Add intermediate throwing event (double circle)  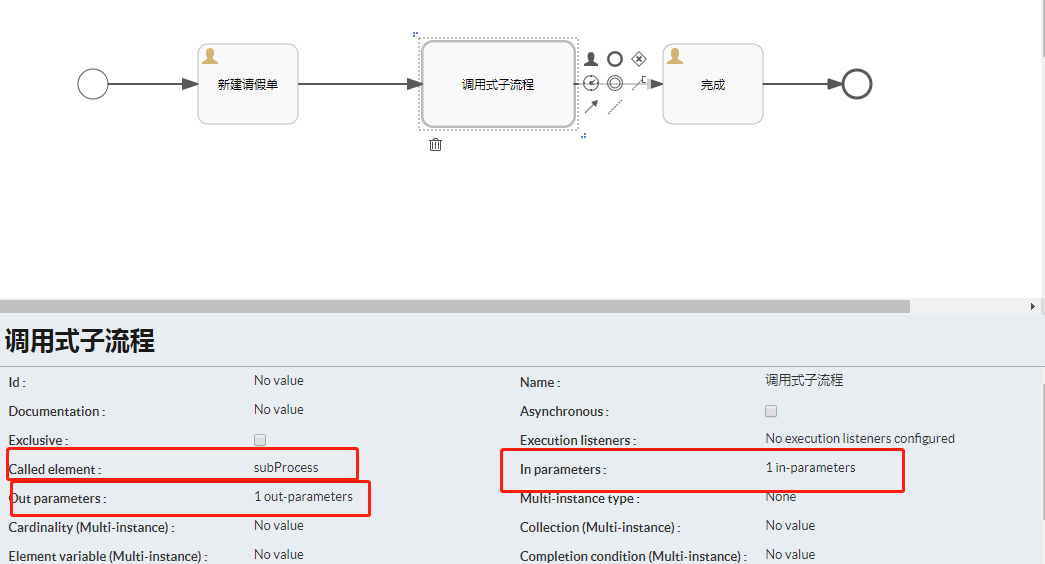pyautogui.click(x=615, y=83)
